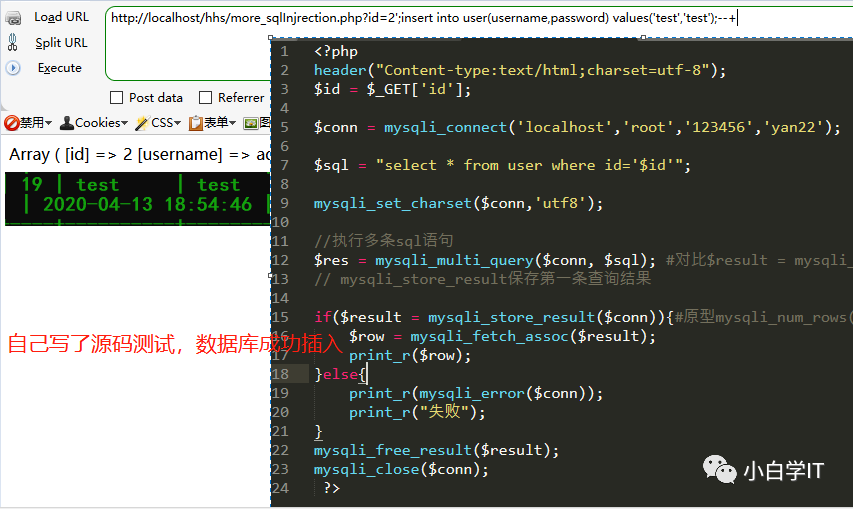The height and width of the screenshot is (509, 853).
Task: Click the "'utf8'" string on line 9
Action: 563,203
